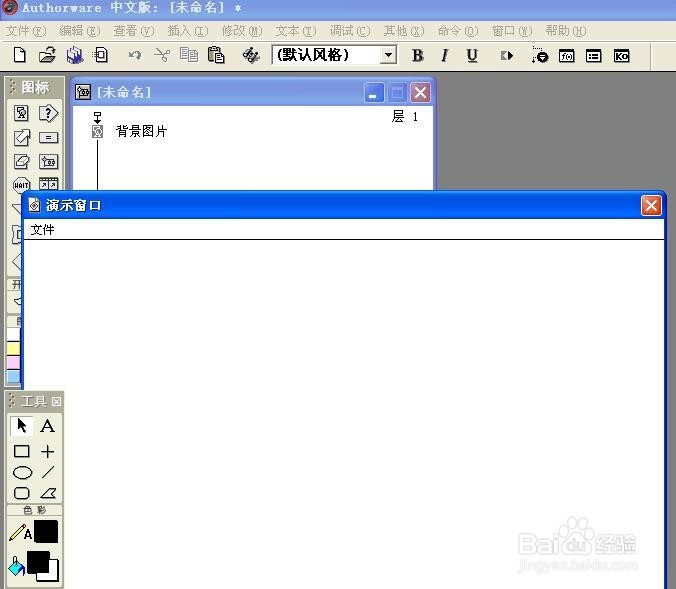Select the 背景图片 display icon on flowline
The height and width of the screenshot is (589, 676).
click(x=98, y=132)
